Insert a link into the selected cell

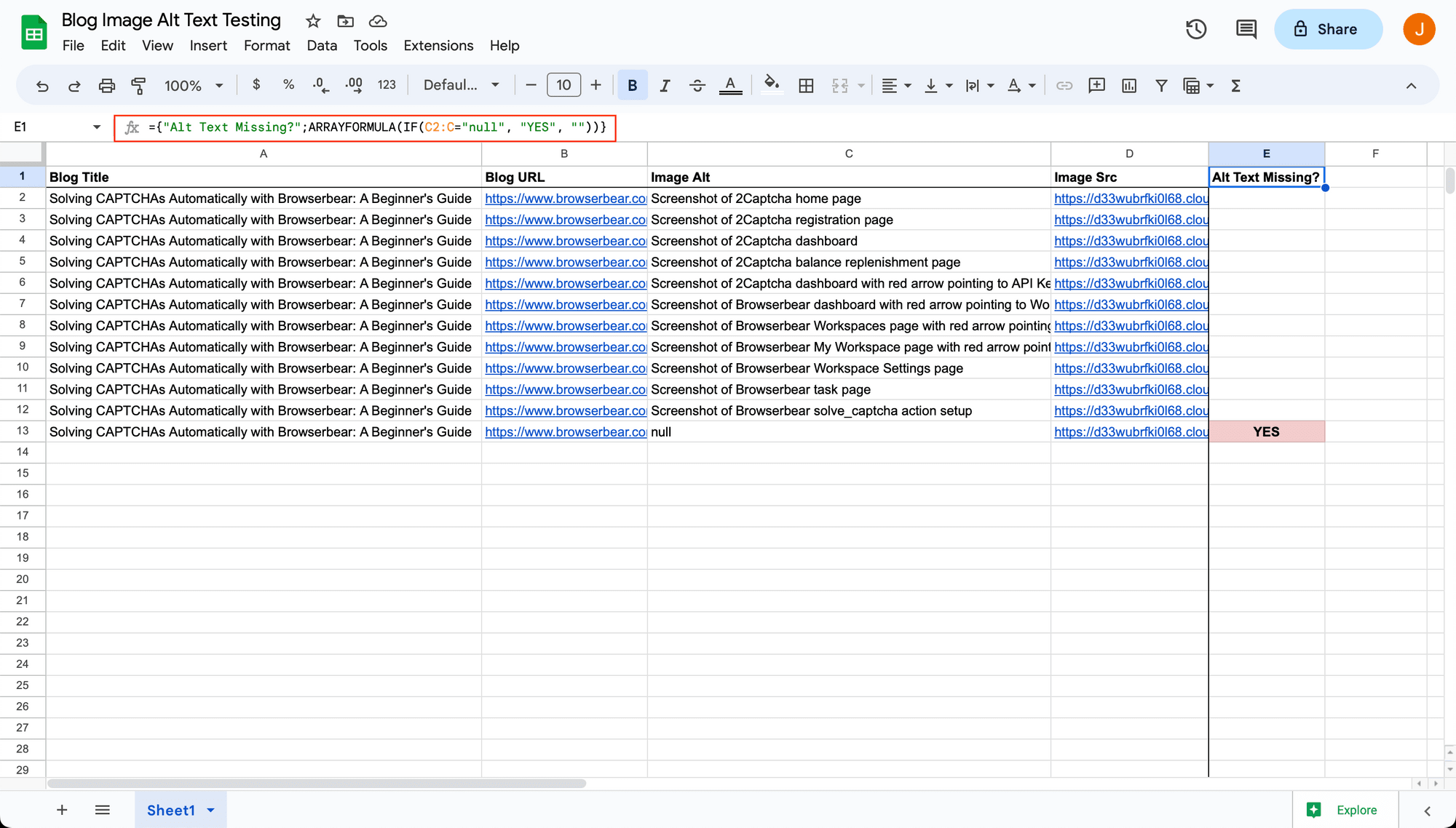[x=1064, y=85]
